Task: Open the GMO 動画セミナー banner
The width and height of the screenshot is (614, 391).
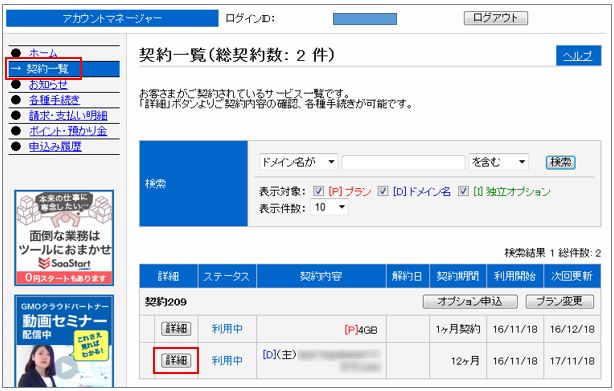Action: tap(64, 341)
